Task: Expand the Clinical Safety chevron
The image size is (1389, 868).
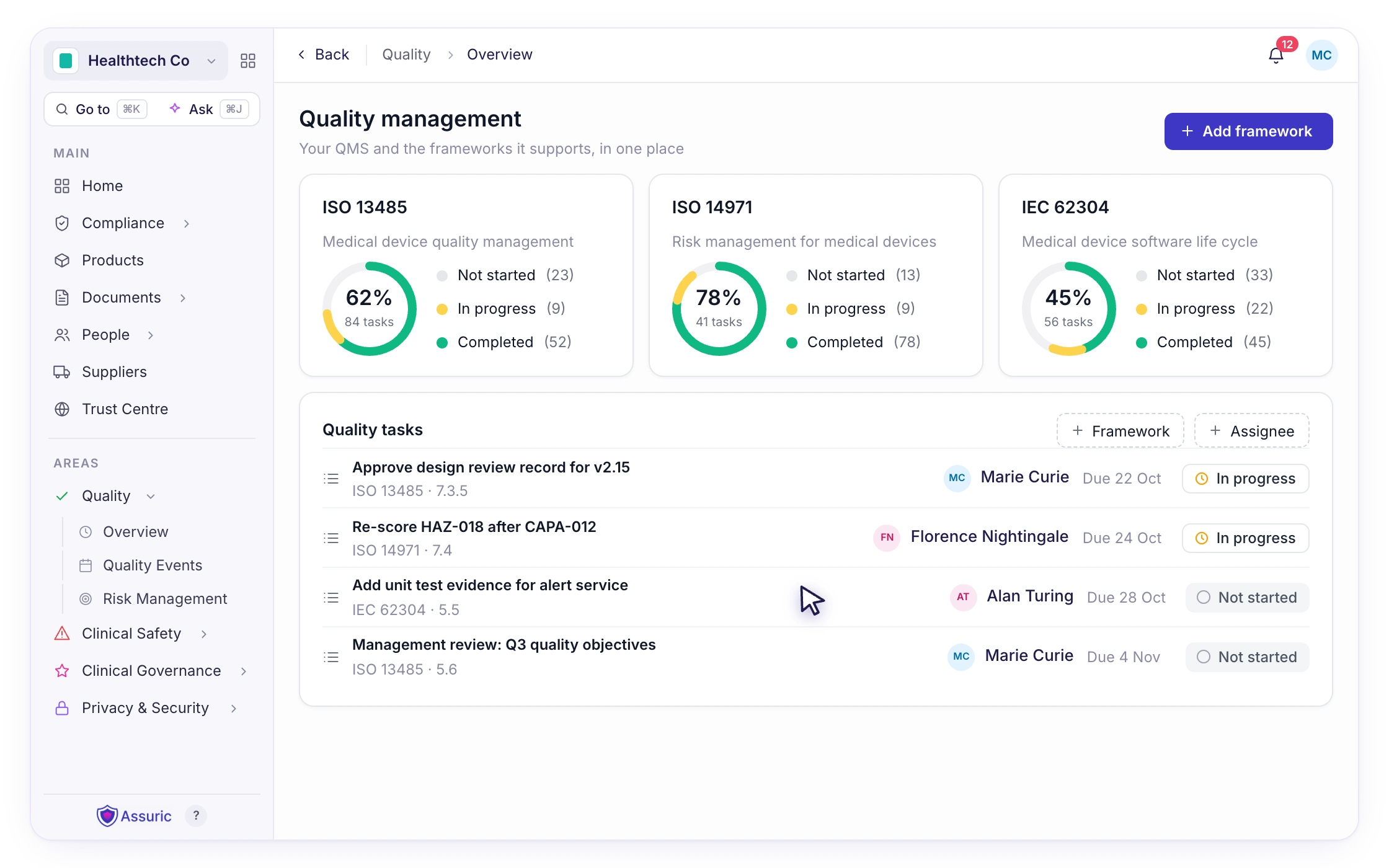Action: [204, 634]
